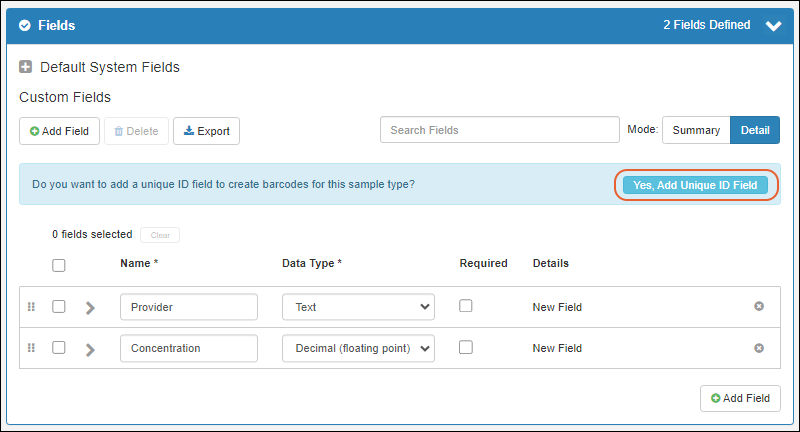Select the Provider row checkbox

(x=59, y=307)
